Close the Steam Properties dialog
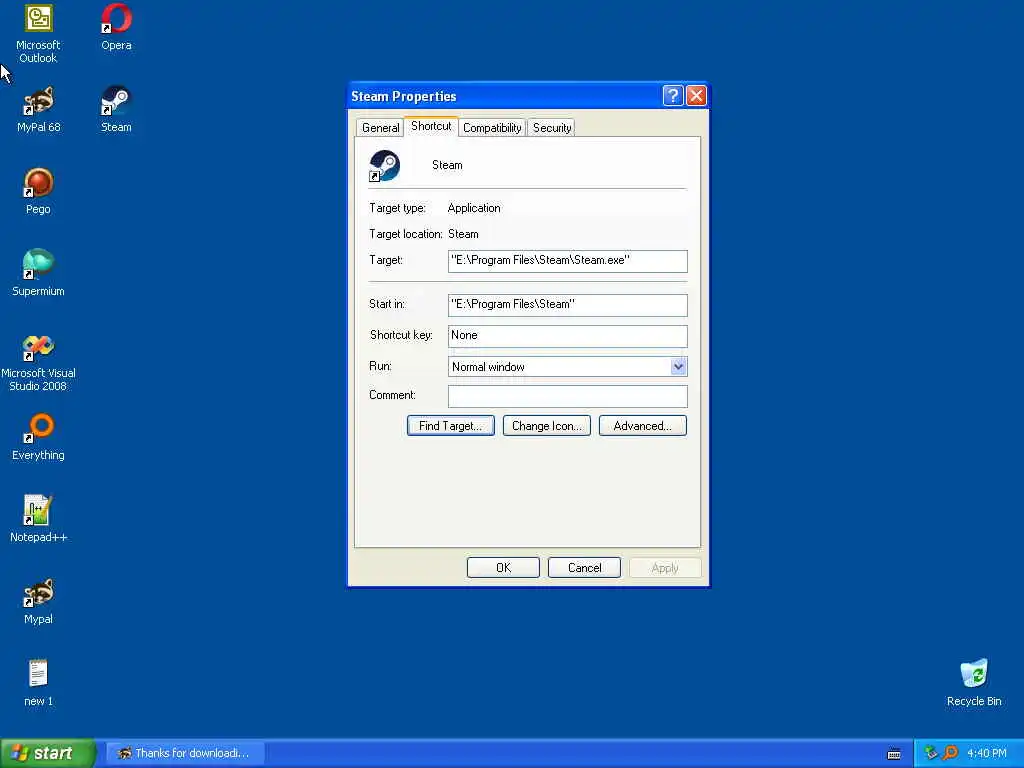The height and width of the screenshot is (768, 1024). (696, 96)
